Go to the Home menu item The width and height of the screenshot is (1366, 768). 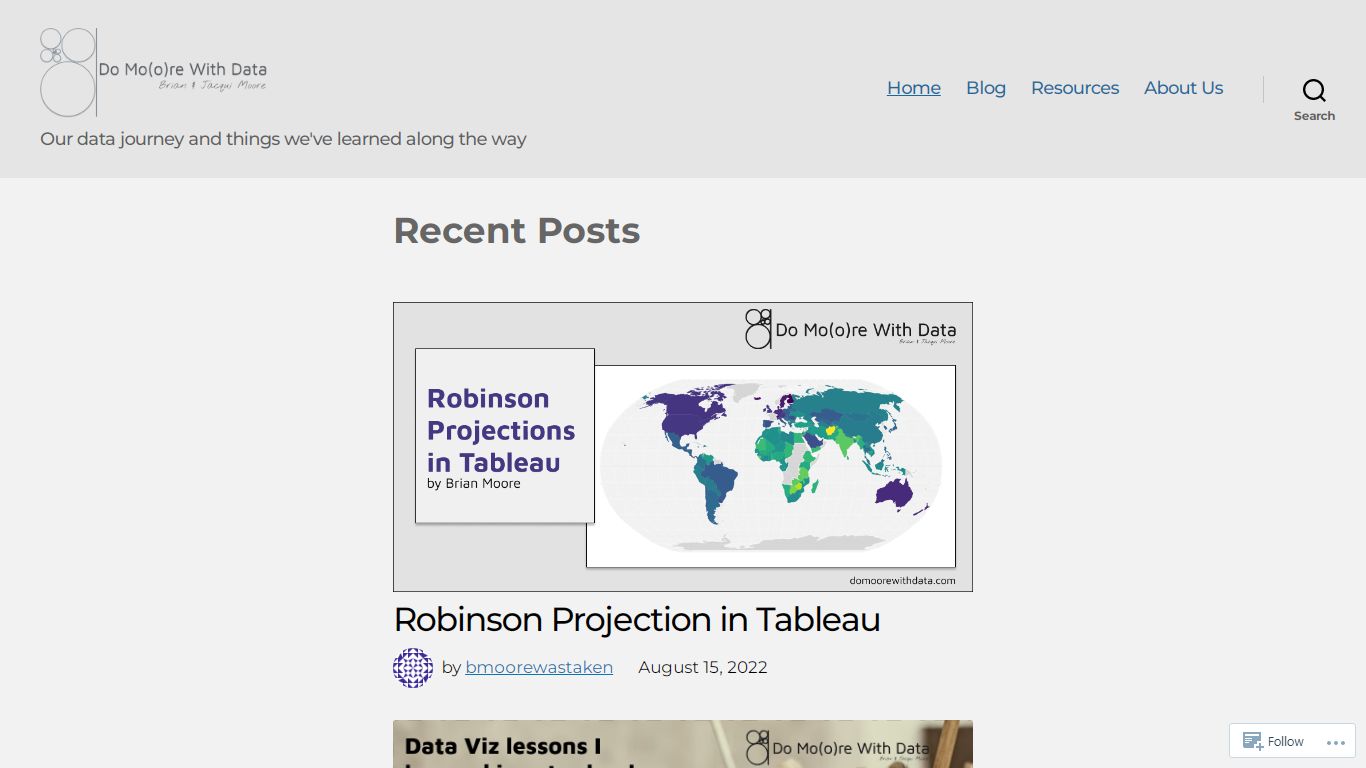tap(914, 88)
